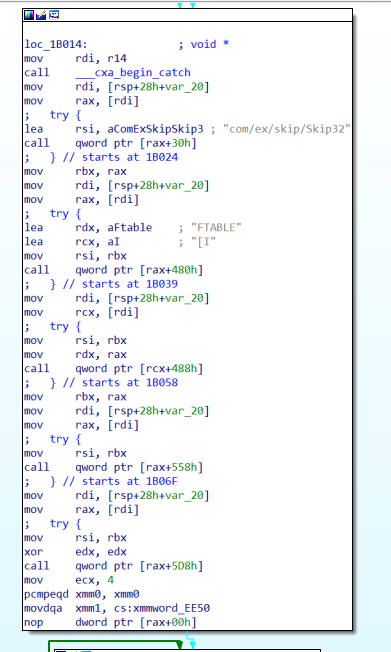Click the graph node title bar
Screen dimensions: 391x652
[188, 15]
